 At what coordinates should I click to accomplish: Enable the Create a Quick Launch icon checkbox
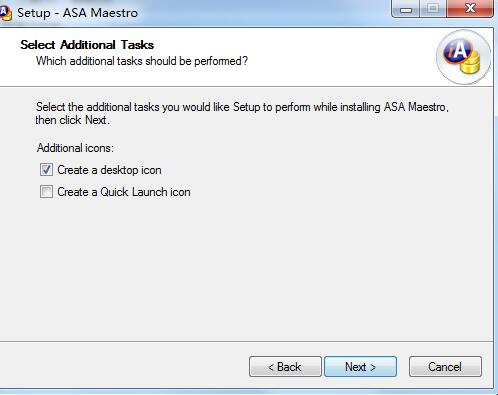point(46,192)
